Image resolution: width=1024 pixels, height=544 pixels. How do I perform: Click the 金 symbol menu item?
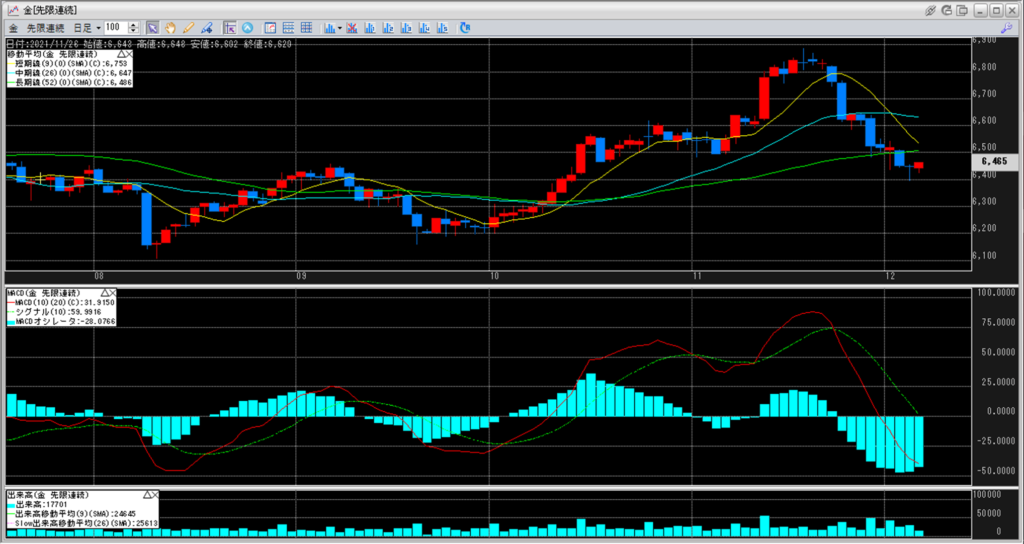point(13,27)
